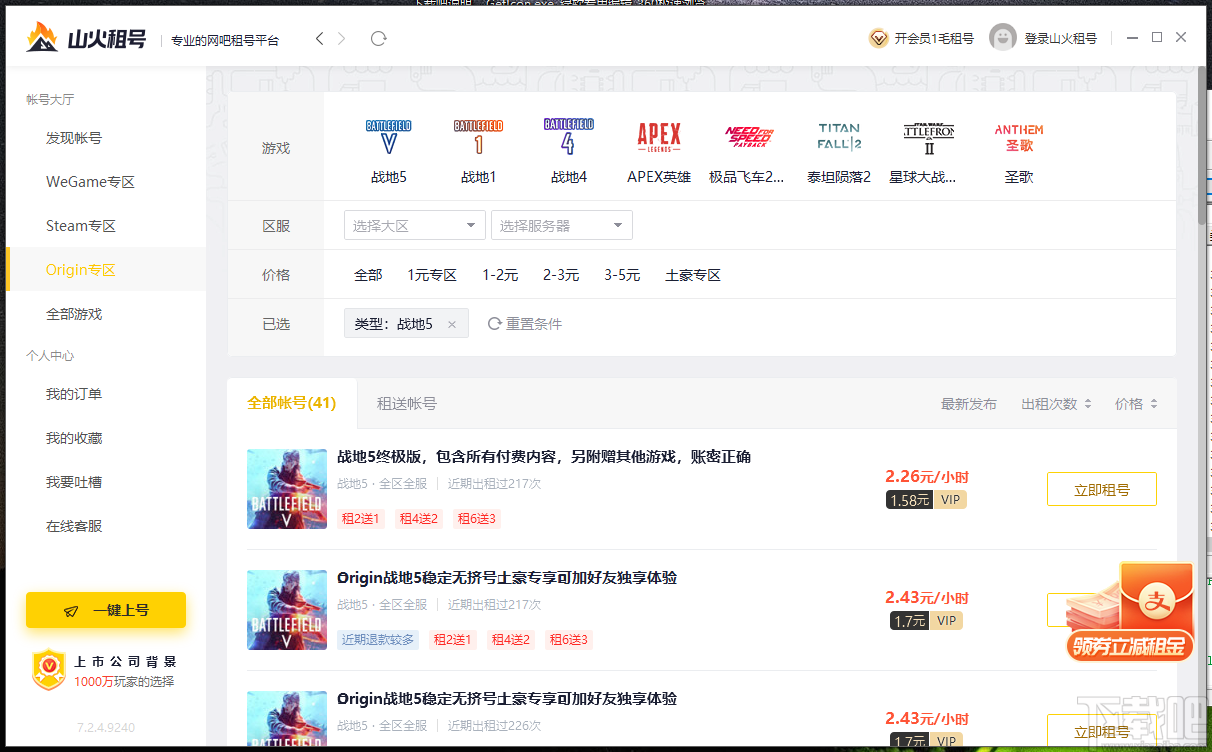Filter price by 1-2元
The image size is (1212, 752).
pyautogui.click(x=500, y=275)
